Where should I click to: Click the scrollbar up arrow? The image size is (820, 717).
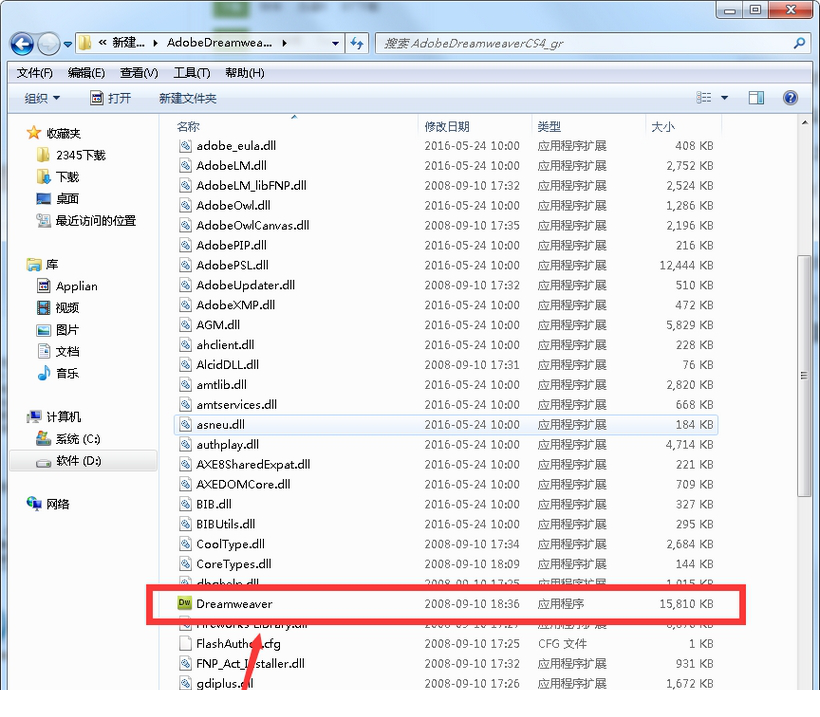click(x=804, y=122)
